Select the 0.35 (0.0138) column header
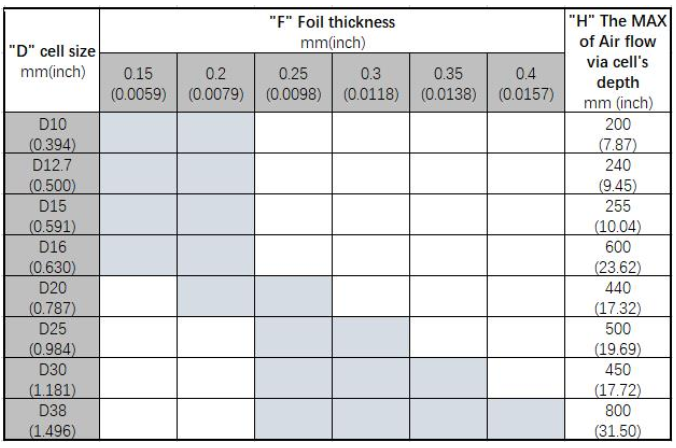The image size is (676, 448). [x=446, y=83]
